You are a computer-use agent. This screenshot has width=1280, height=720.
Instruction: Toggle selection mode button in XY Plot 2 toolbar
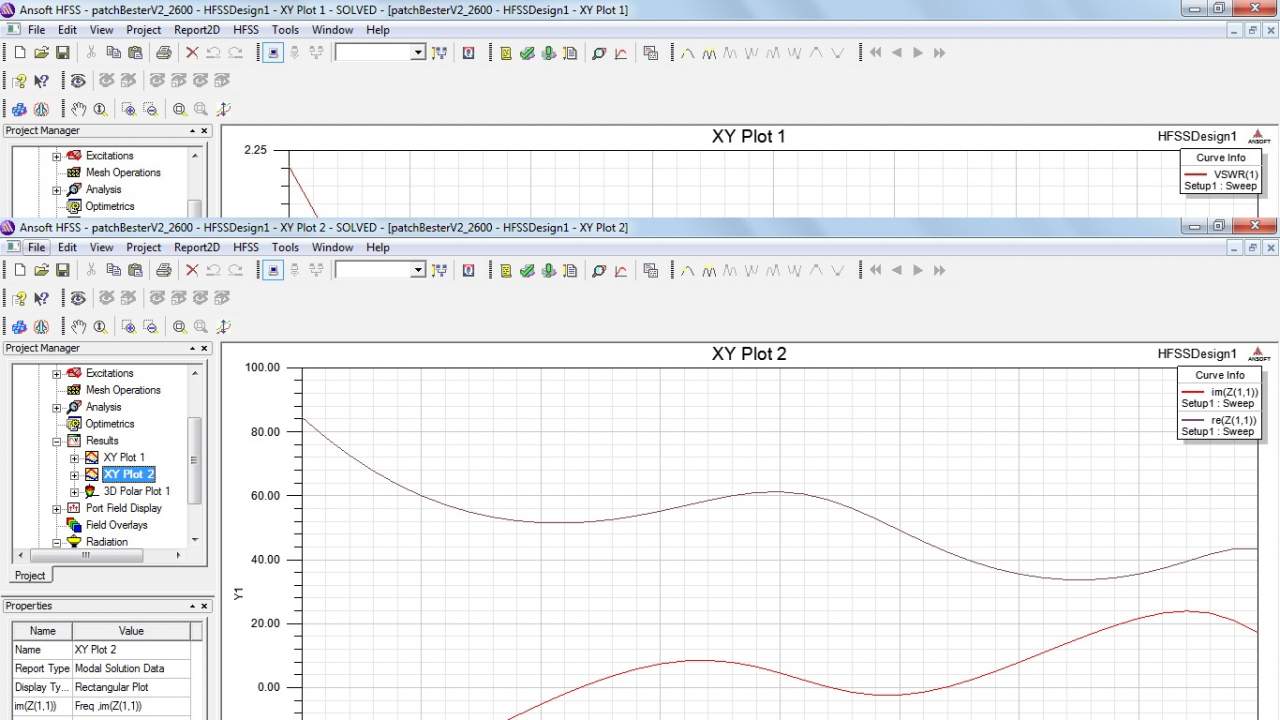273,270
